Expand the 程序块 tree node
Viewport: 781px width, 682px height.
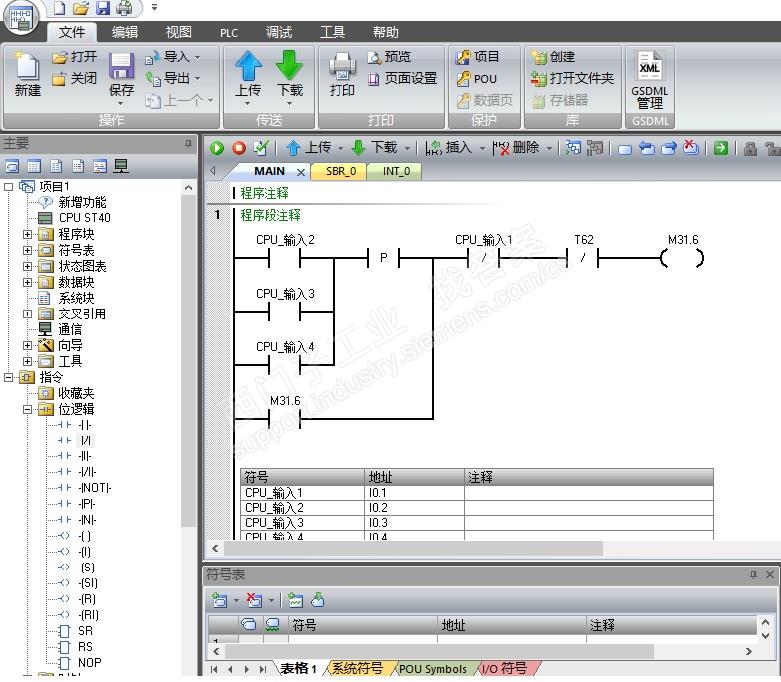tap(27, 234)
